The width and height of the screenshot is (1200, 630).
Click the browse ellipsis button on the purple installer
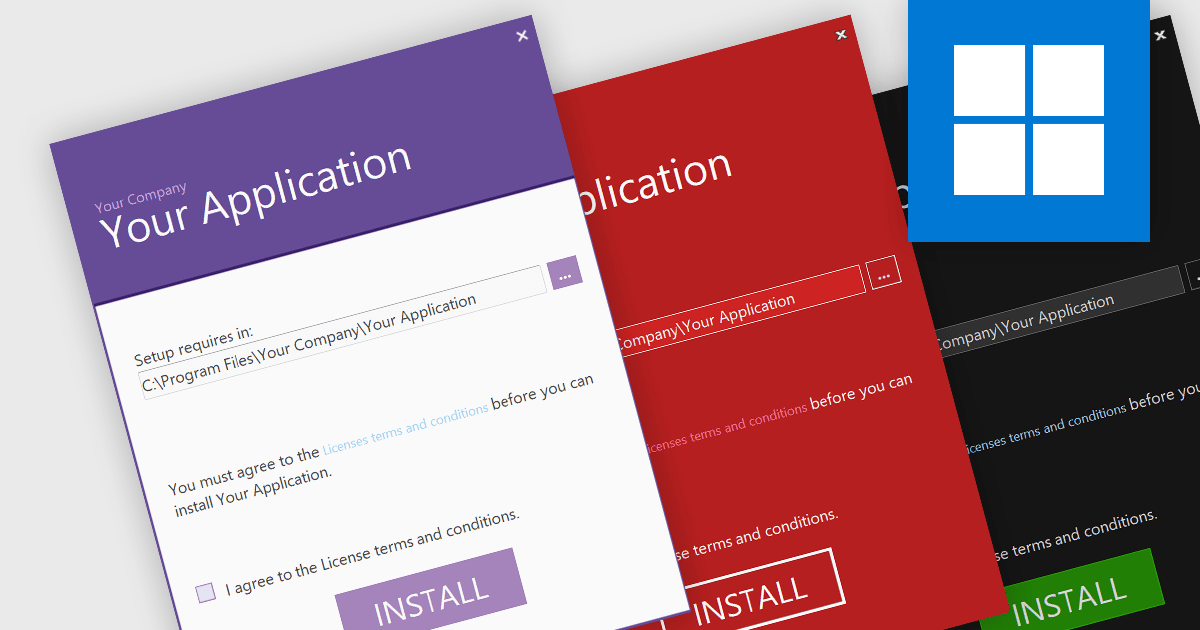point(566,275)
